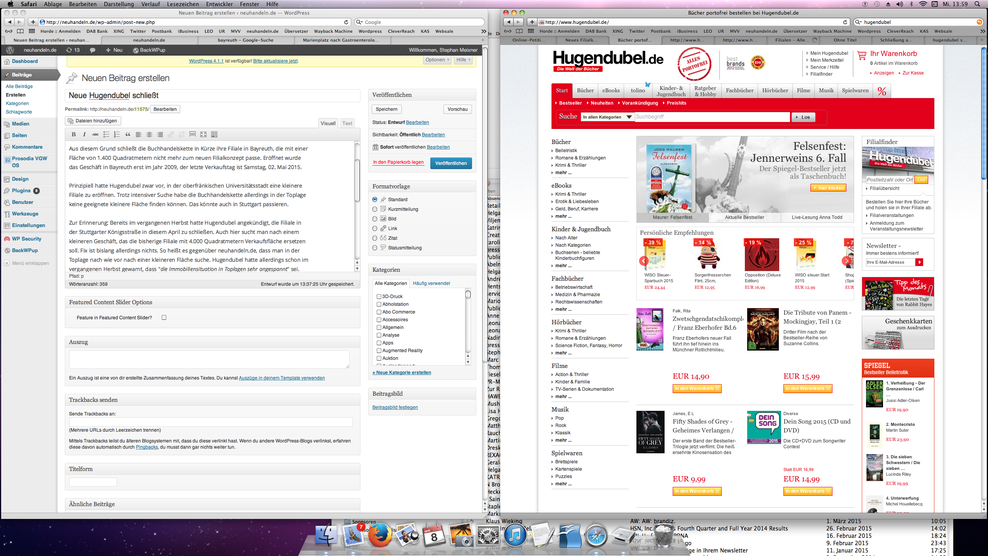
Task: Insert a bulleted list in editor
Action: 106,134
